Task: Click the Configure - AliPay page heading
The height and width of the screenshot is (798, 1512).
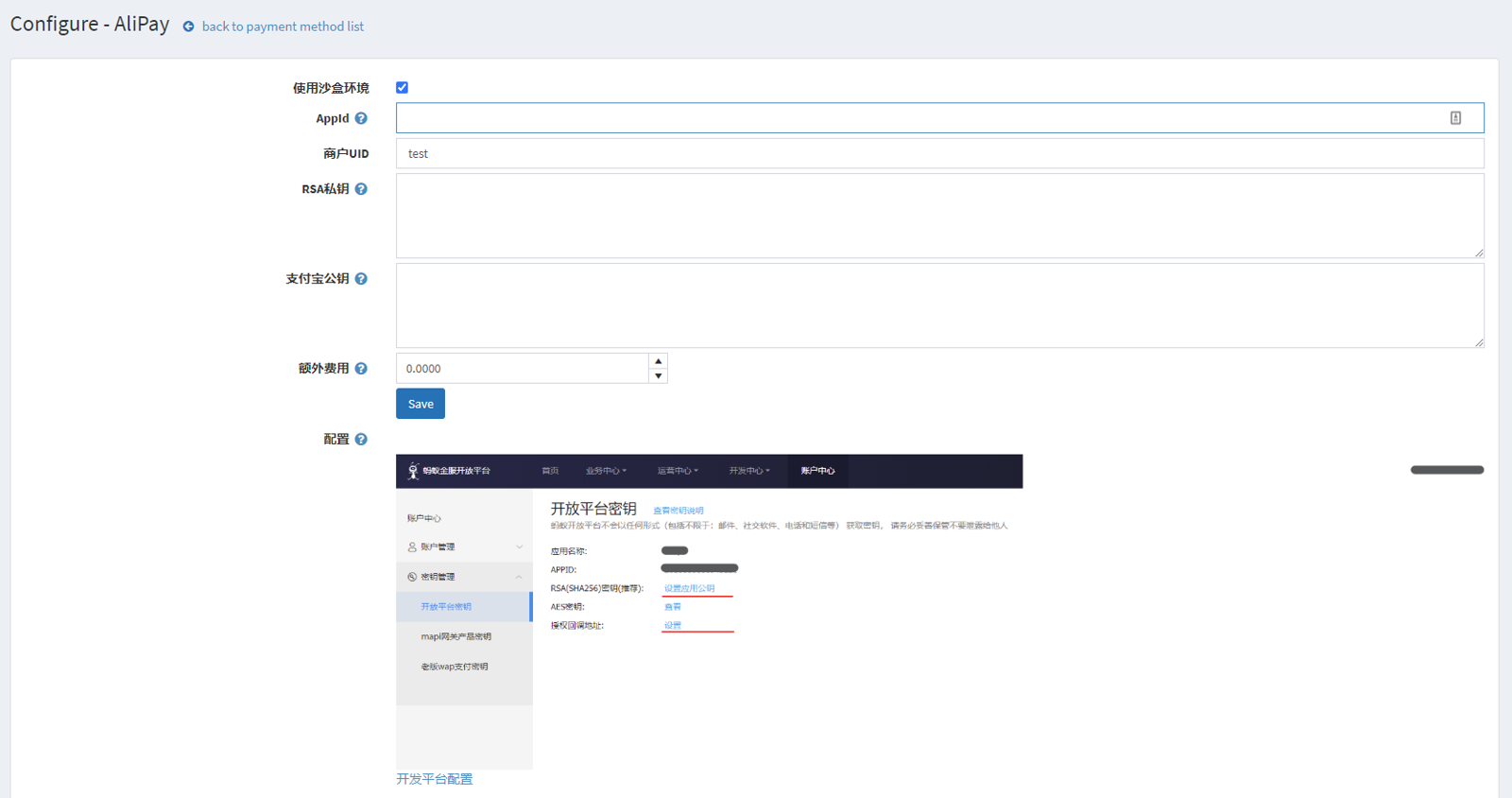Action: click(x=90, y=24)
